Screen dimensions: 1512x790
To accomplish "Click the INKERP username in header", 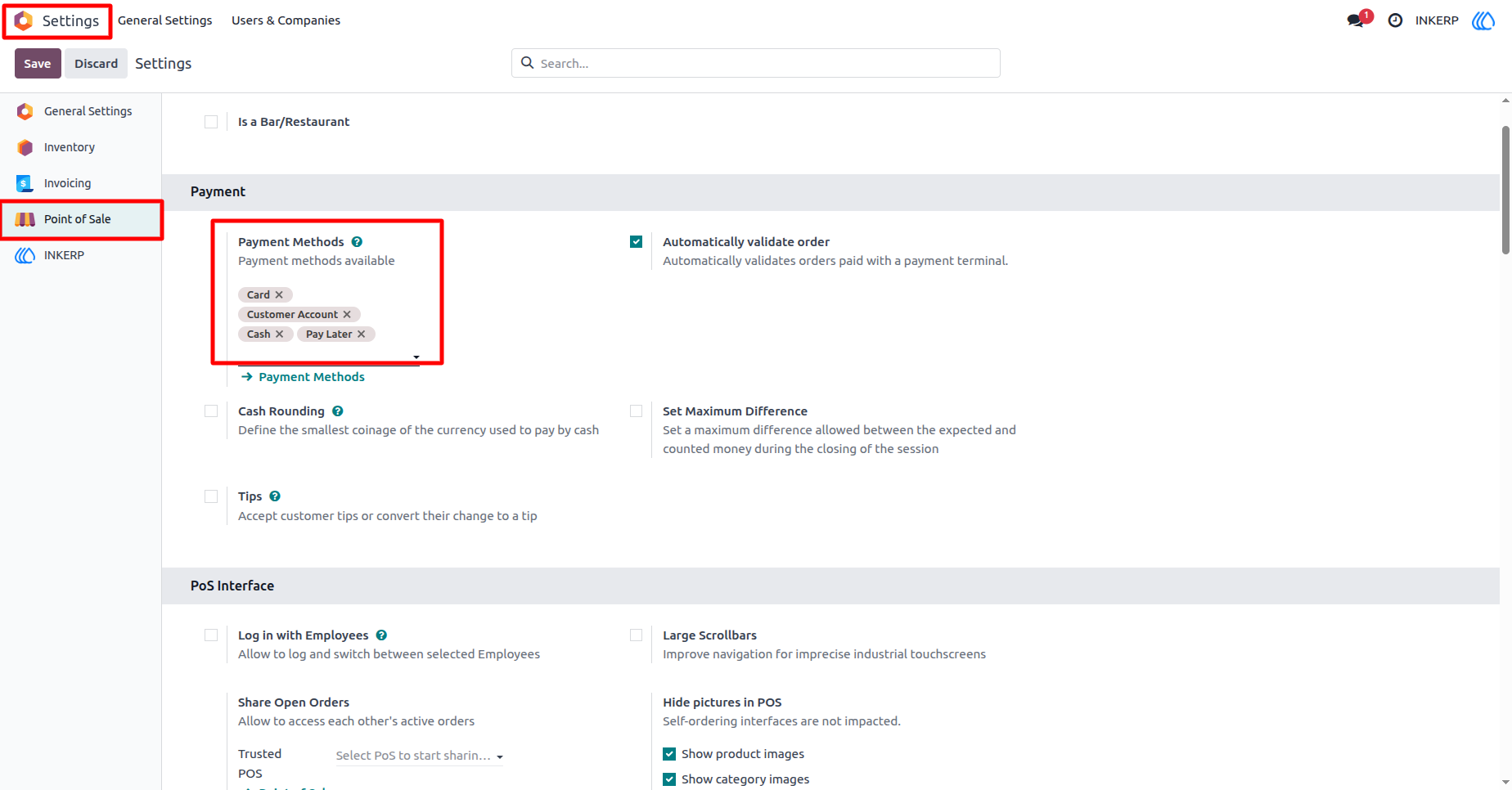I will [1437, 20].
